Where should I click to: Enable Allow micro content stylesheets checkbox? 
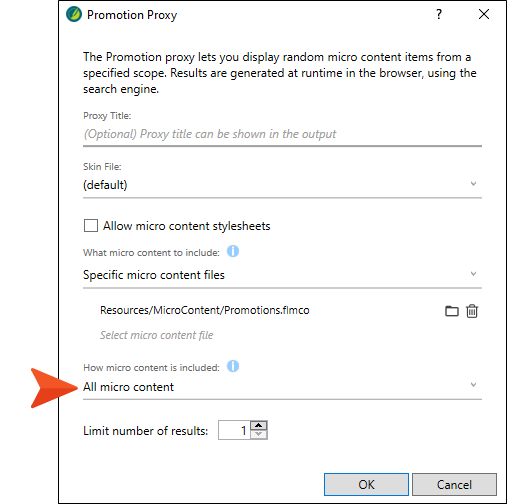point(91,226)
